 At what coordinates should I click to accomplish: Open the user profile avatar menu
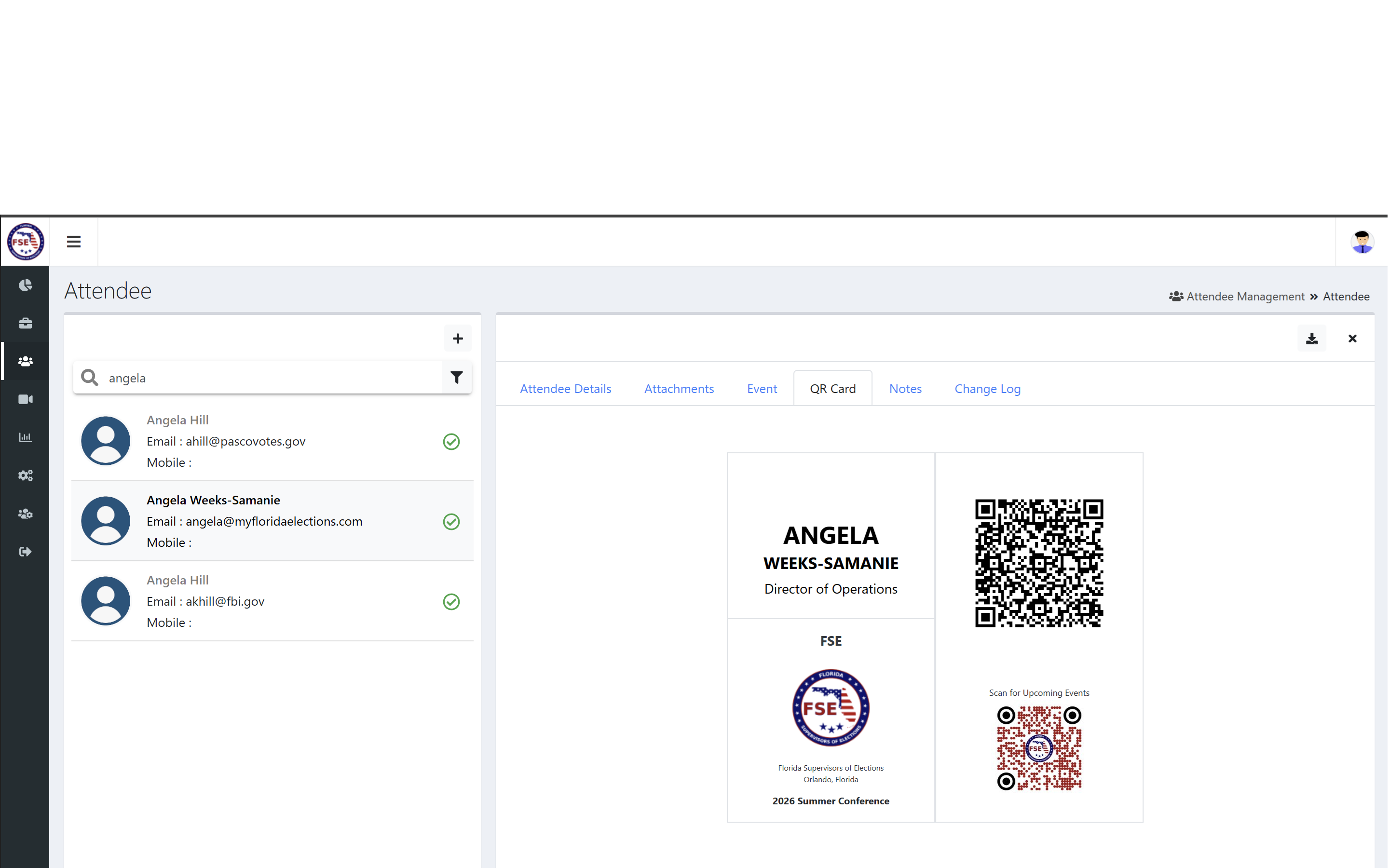[x=1362, y=242]
